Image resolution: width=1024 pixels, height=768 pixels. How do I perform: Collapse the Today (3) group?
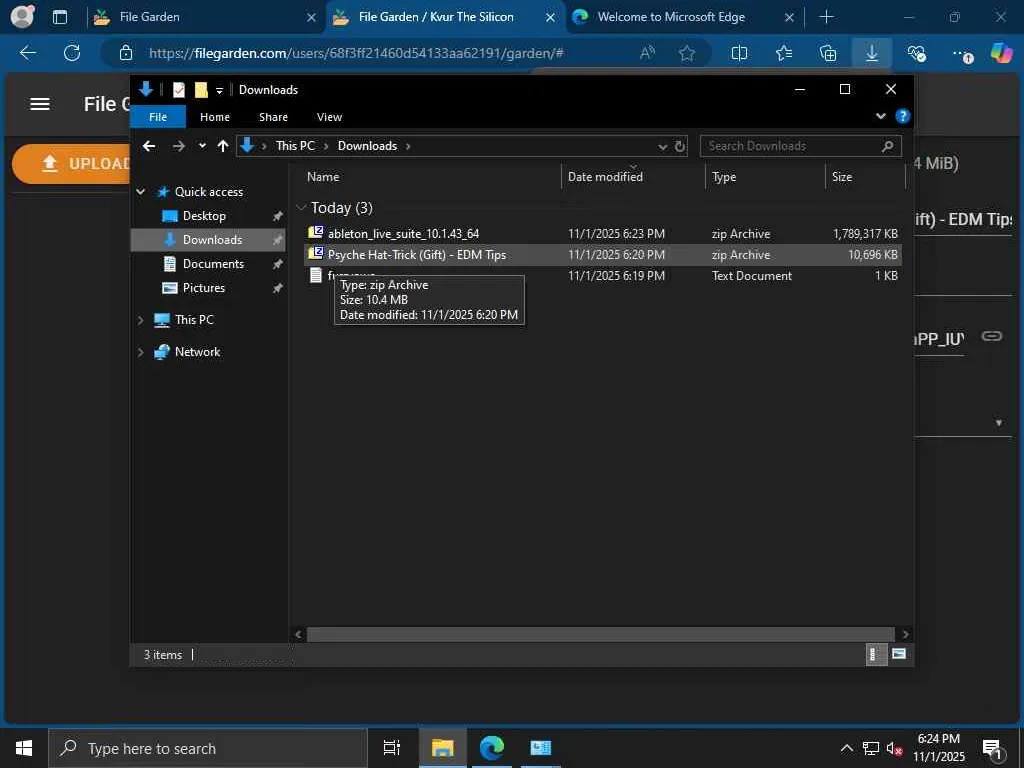301,208
